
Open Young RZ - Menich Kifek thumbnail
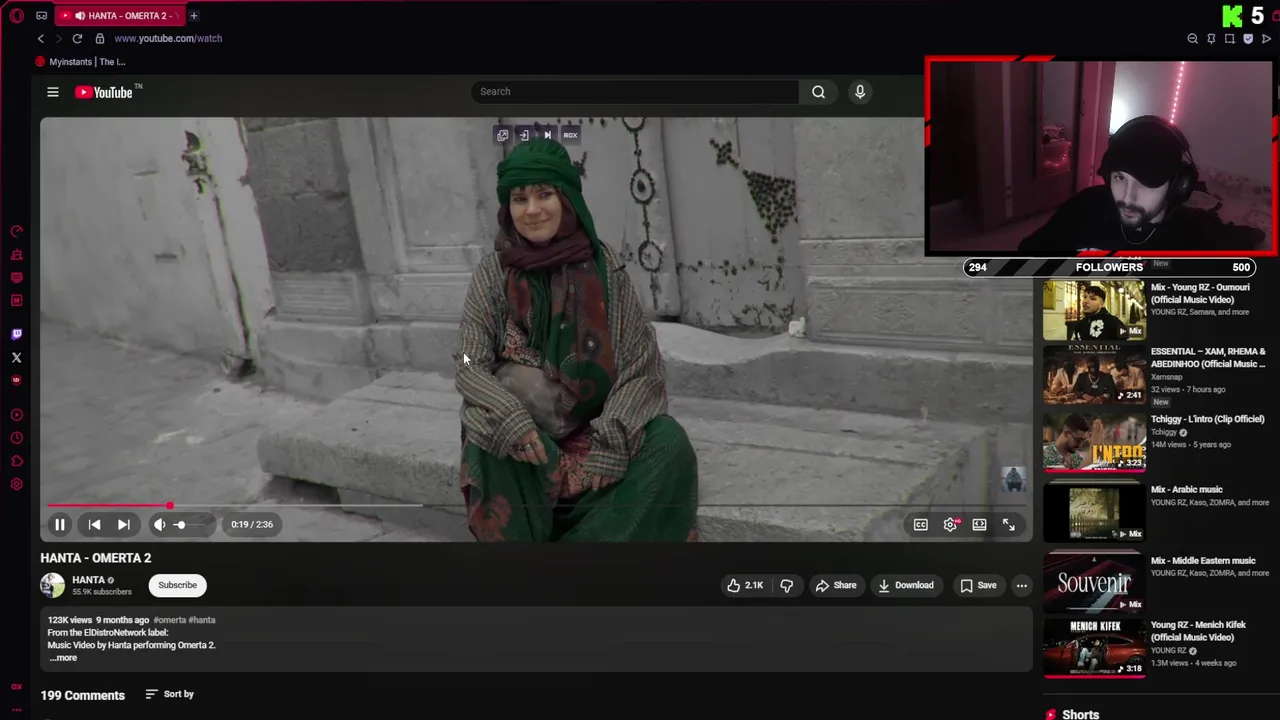[x=1094, y=647]
